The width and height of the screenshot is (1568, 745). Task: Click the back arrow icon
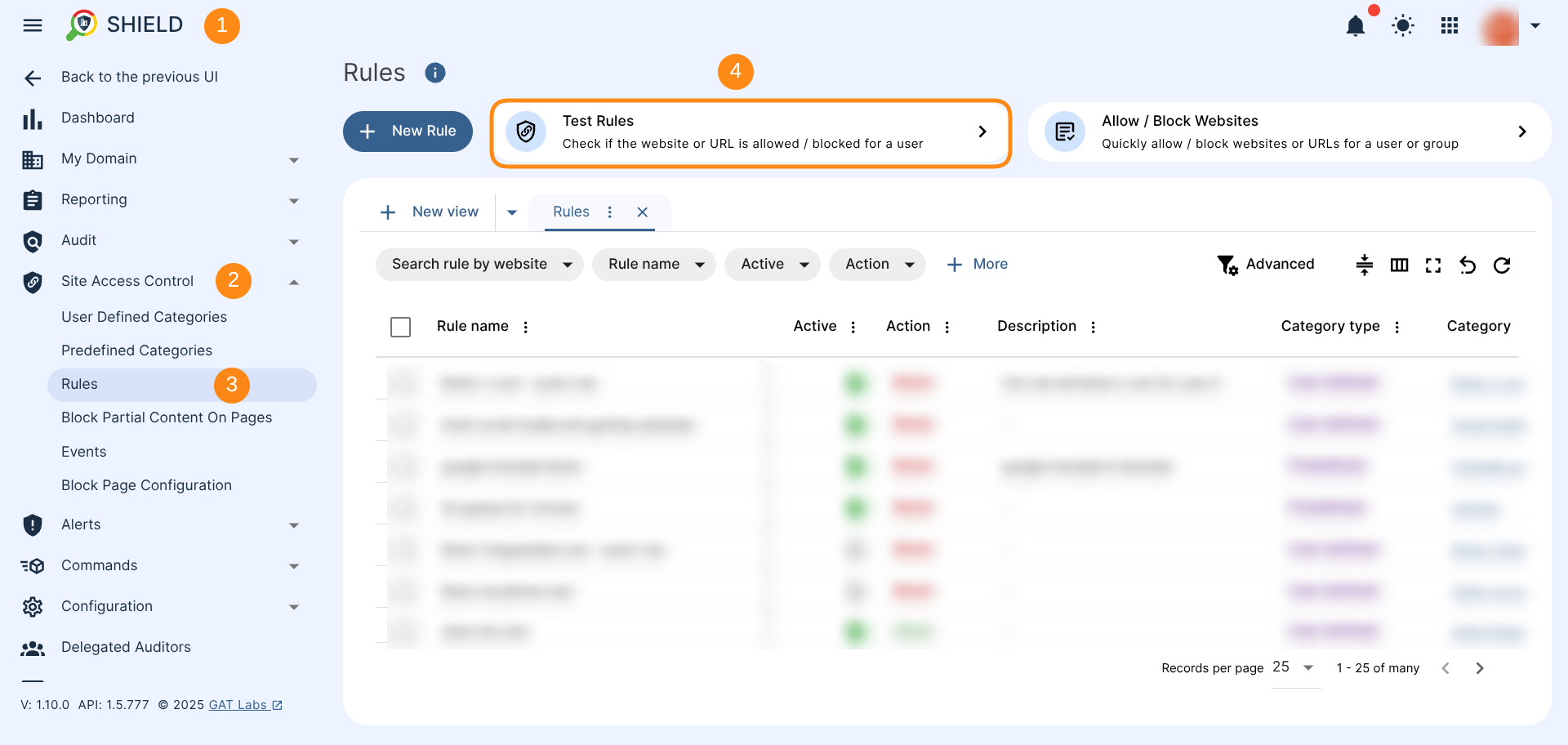[33, 78]
